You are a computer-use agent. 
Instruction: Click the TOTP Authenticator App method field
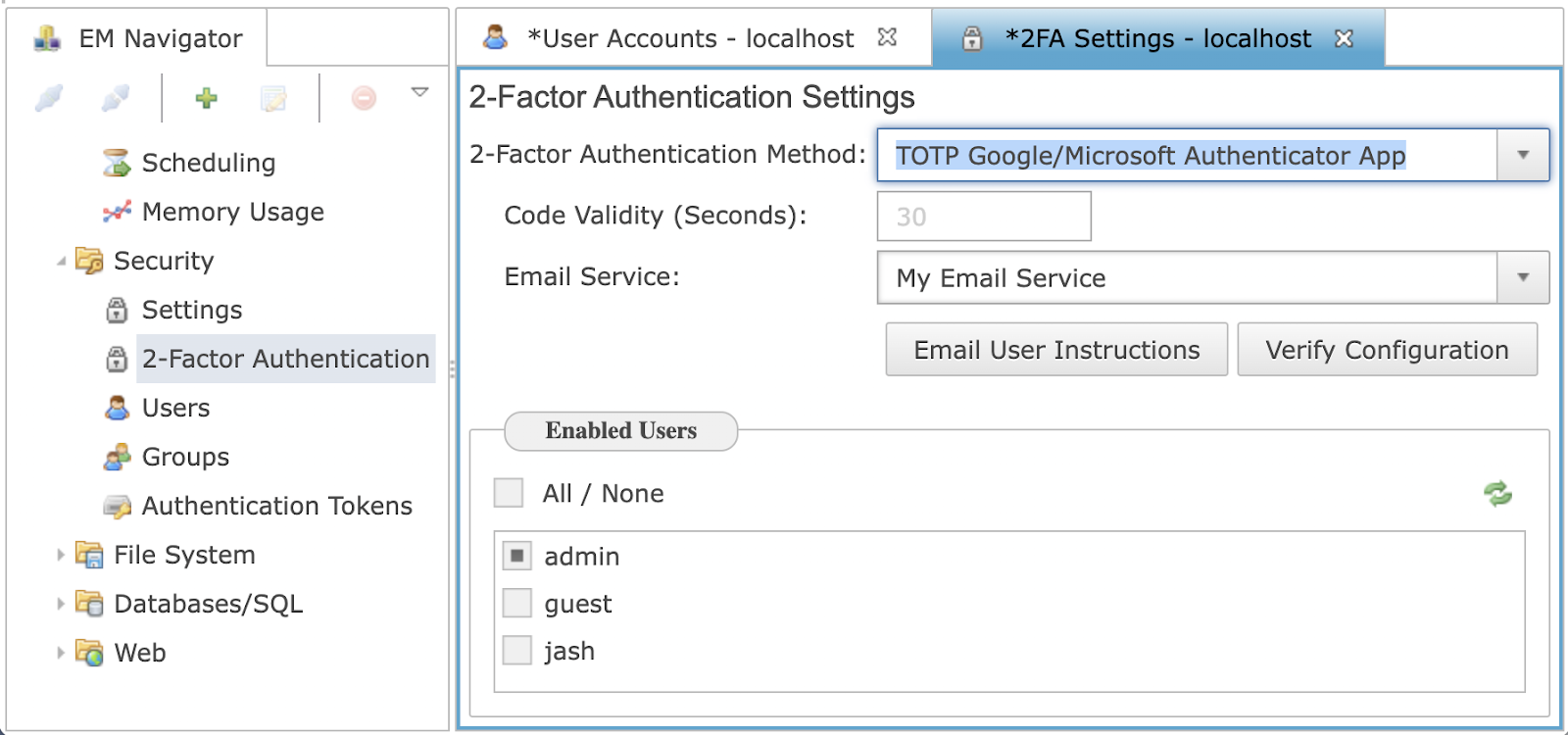(1187, 155)
